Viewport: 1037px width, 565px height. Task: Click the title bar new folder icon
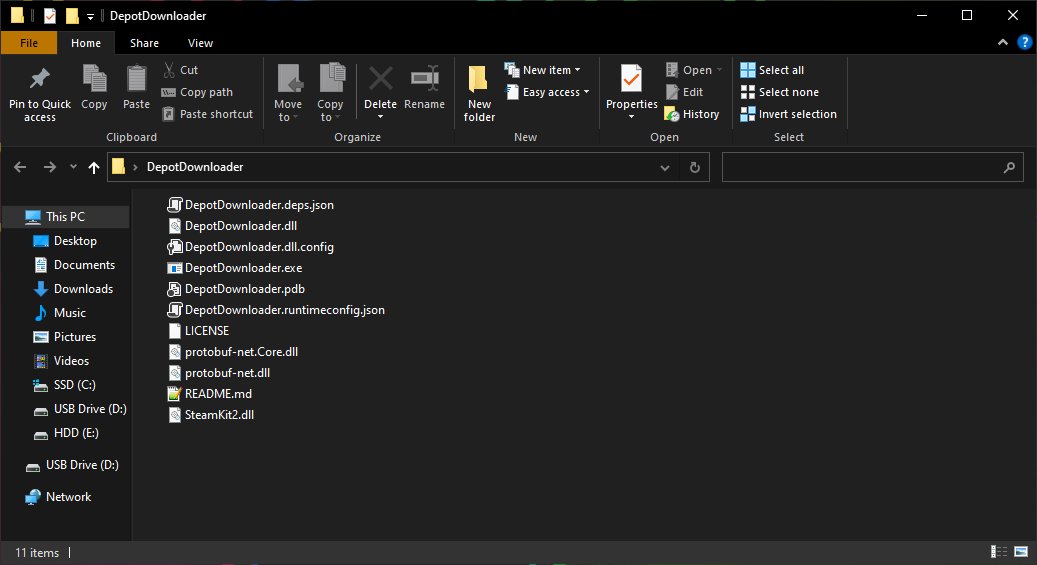click(x=71, y=16)
